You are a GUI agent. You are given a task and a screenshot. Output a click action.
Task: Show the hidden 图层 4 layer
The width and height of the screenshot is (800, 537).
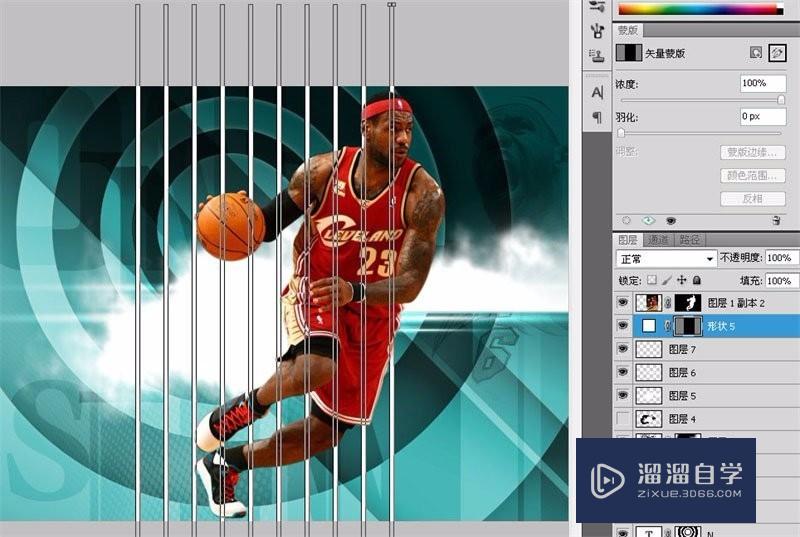622,419
